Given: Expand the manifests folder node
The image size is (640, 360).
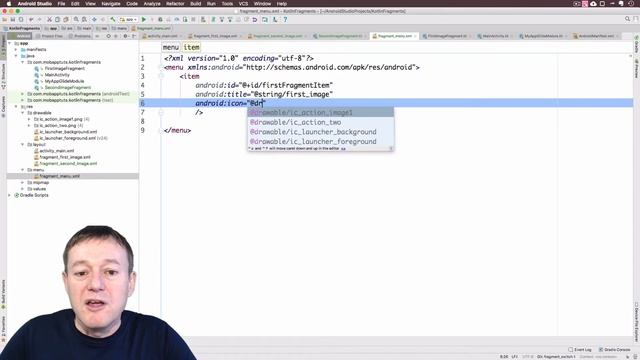Looking at the screenshot, I should pos(16,49).
